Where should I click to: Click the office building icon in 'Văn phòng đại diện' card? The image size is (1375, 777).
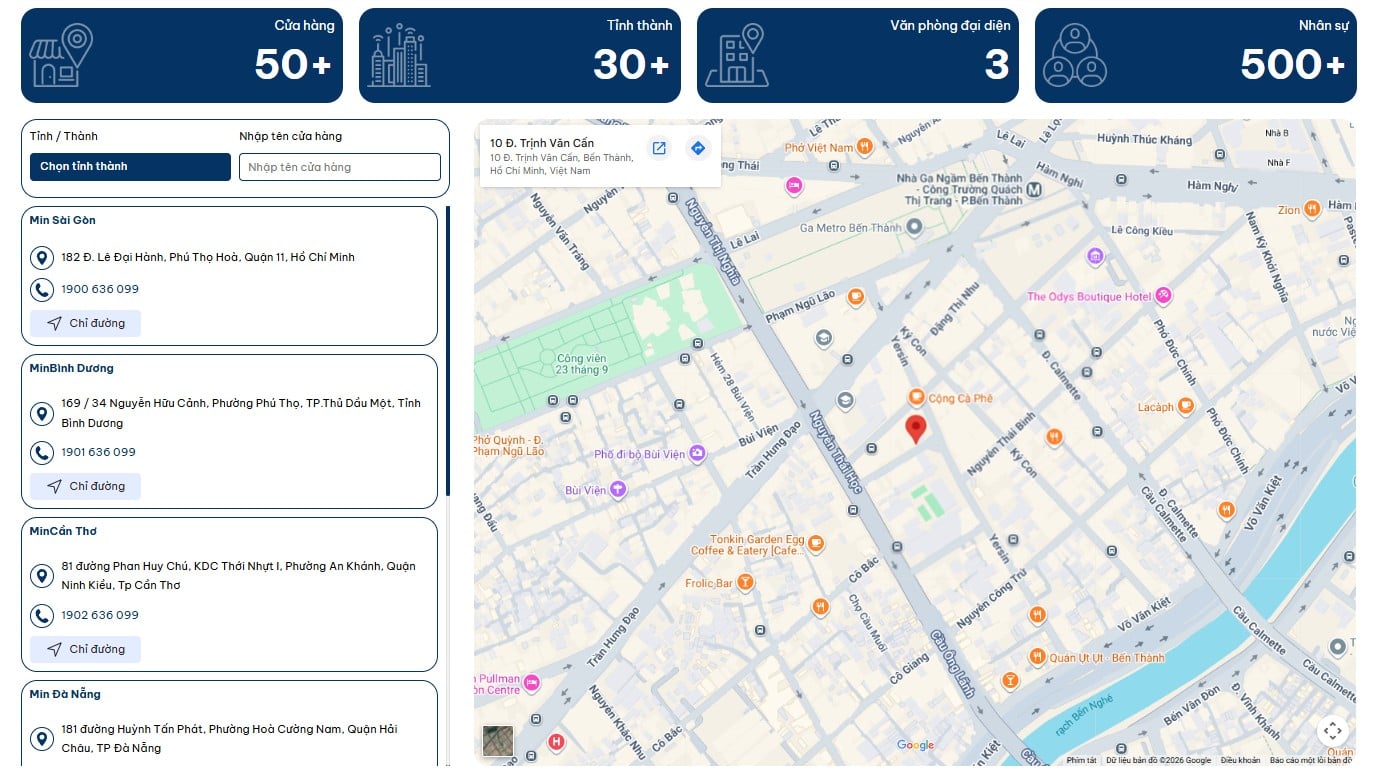pos(737,55)
